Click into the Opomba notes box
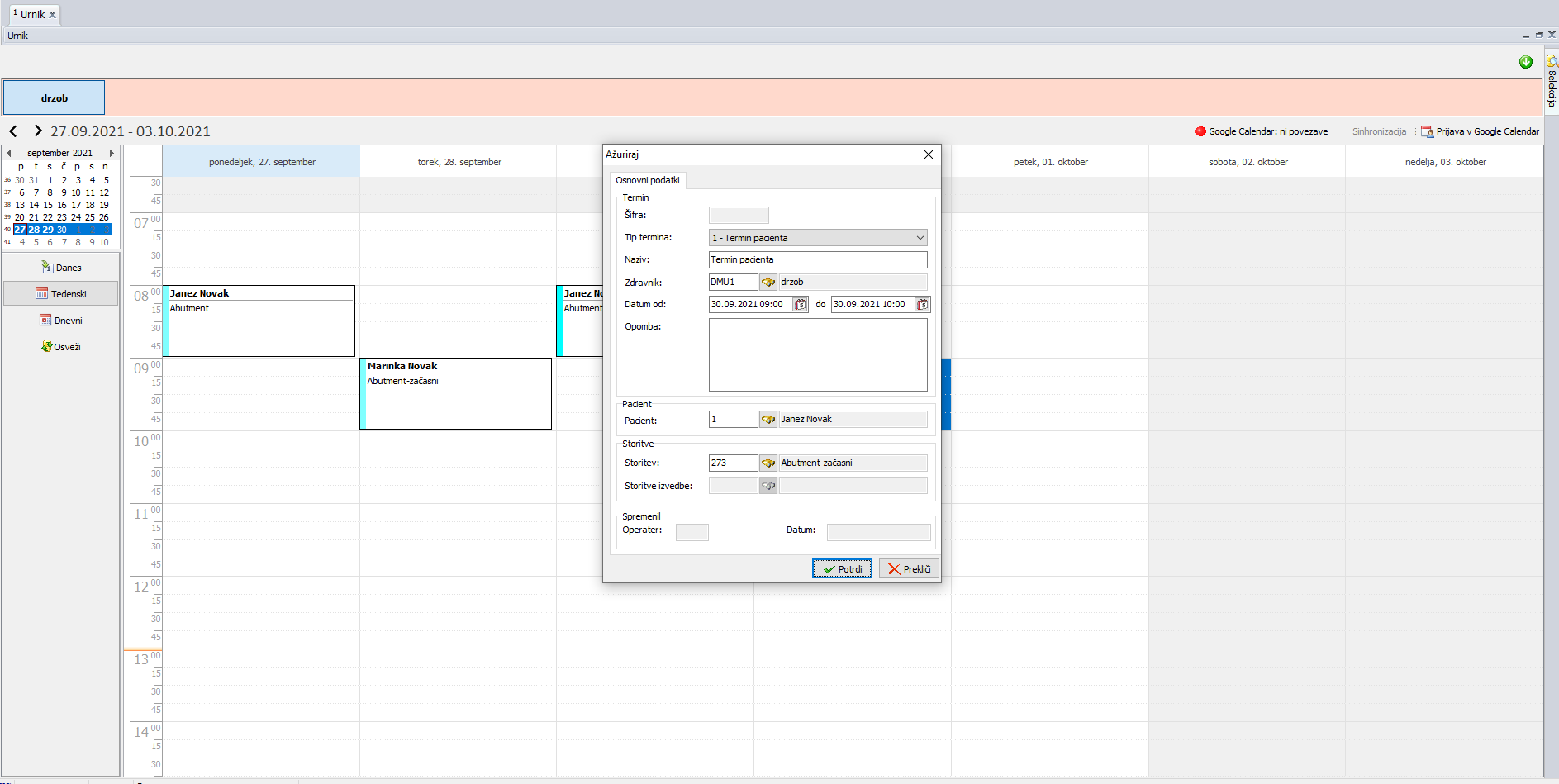 pos(817,355)
